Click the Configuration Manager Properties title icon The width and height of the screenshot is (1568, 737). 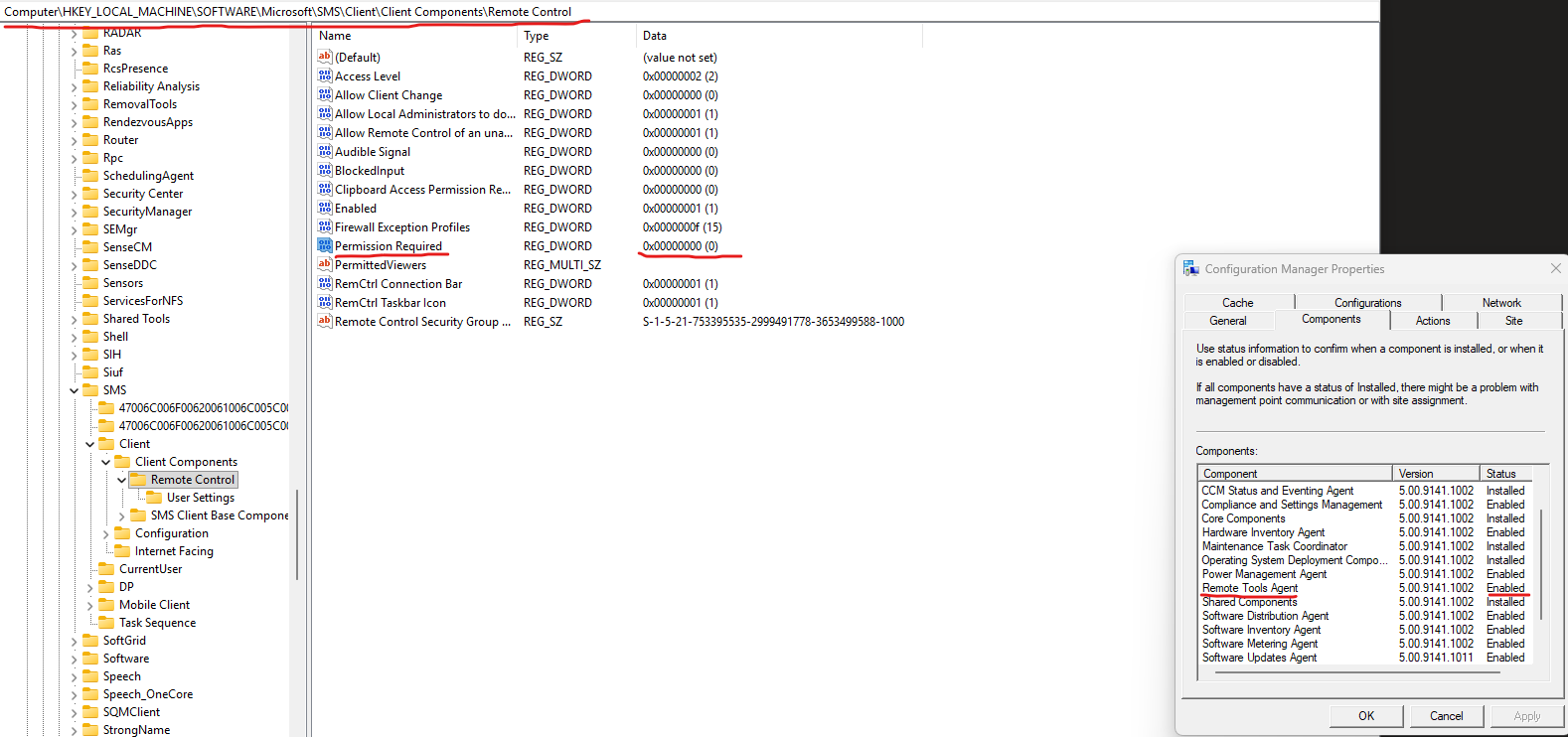click(1190, 269)
